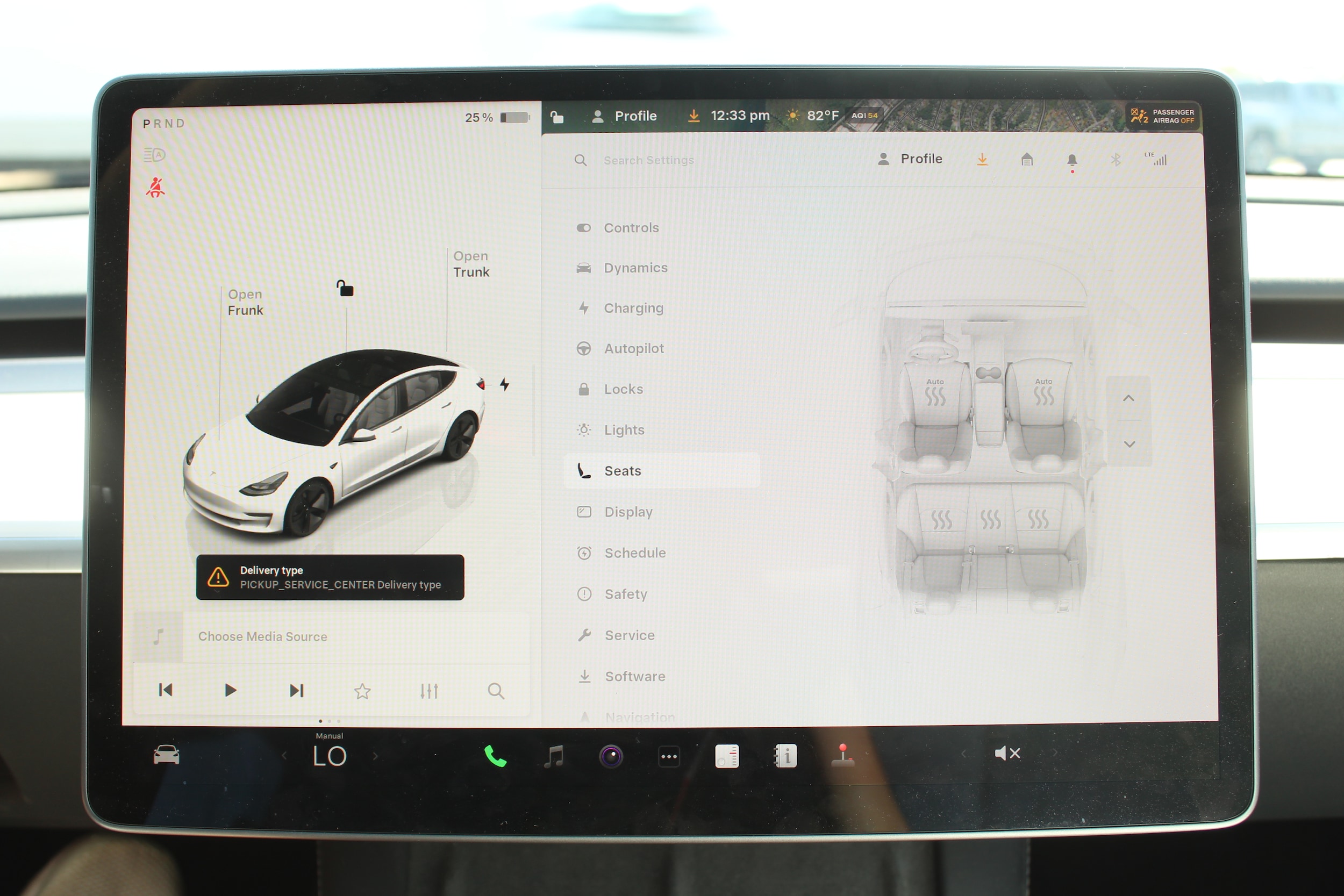Open the release notes card app icon
The image size is (1344, 896).
(727, 756)
